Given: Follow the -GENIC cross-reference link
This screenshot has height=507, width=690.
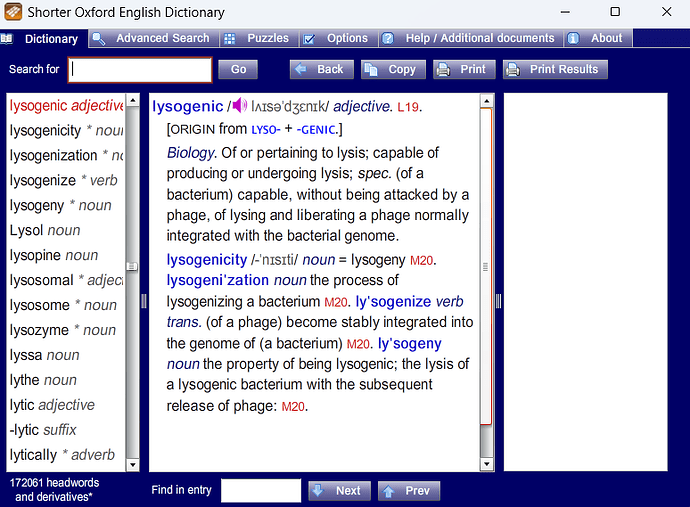Looking at the screenshot, I should 318,130.
